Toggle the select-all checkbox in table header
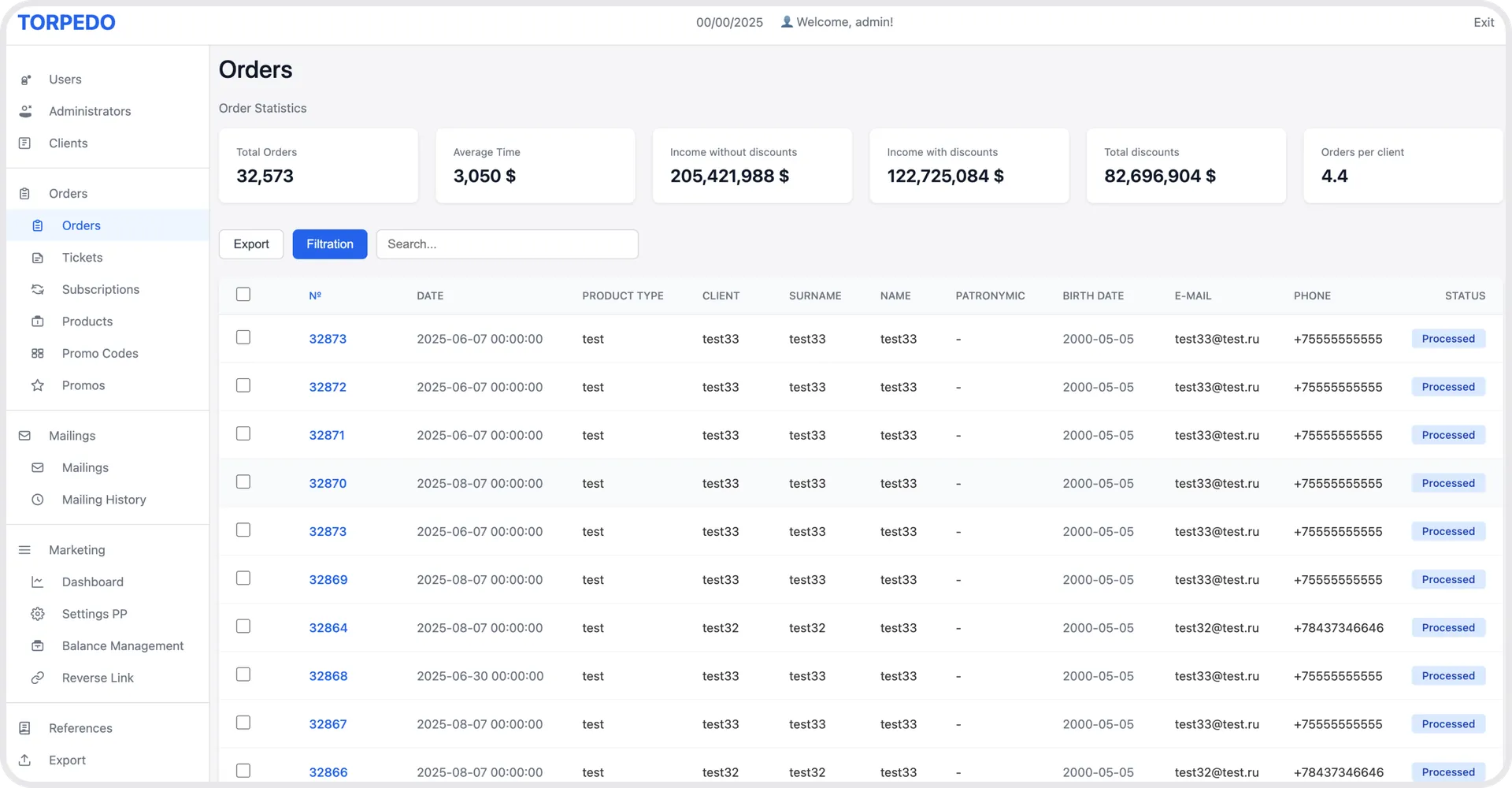The width and height of the screenshot is (1512, 788). coord(243,294)
